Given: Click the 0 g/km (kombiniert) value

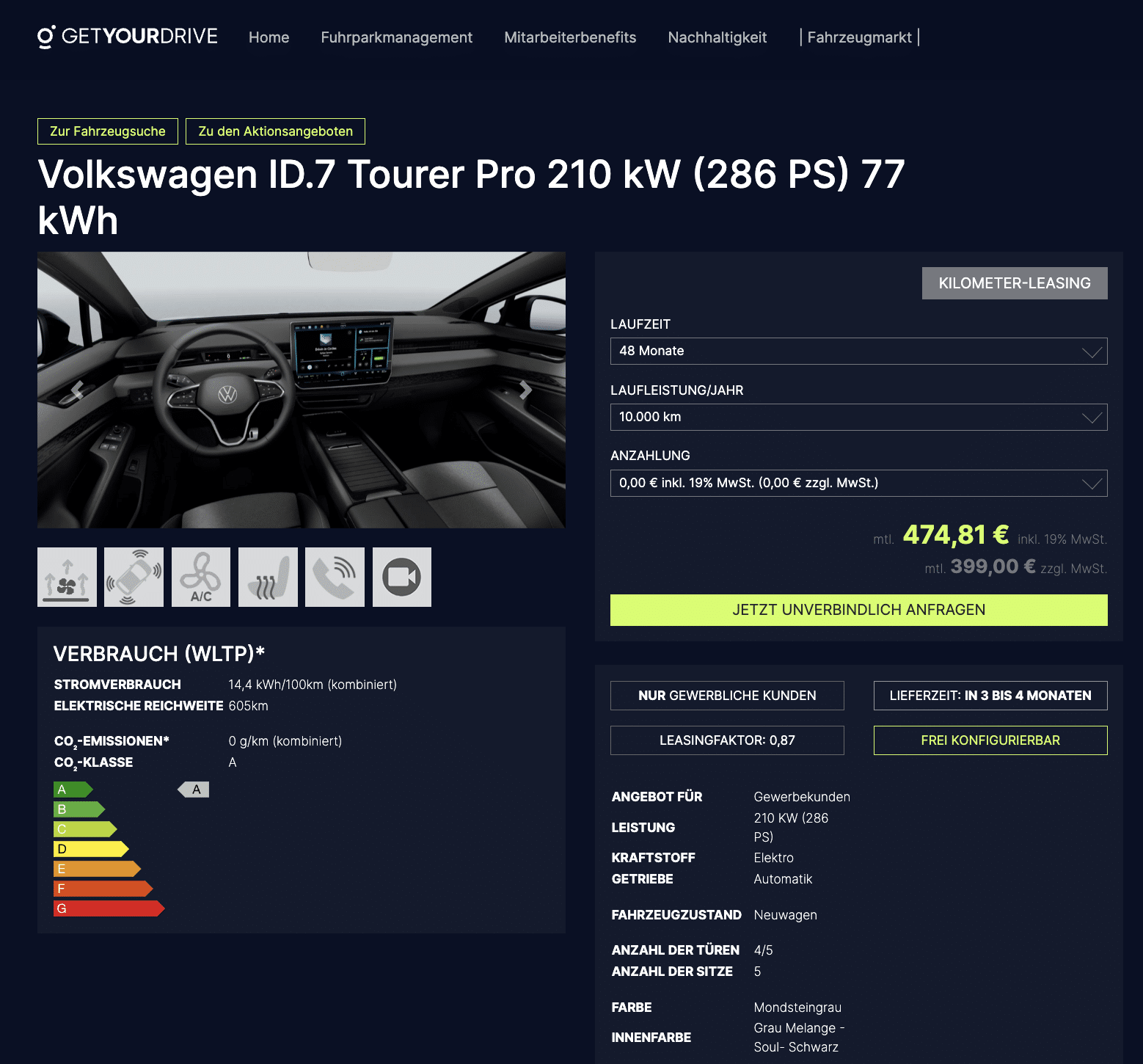Looking at the screenshot, I should 285,741.
